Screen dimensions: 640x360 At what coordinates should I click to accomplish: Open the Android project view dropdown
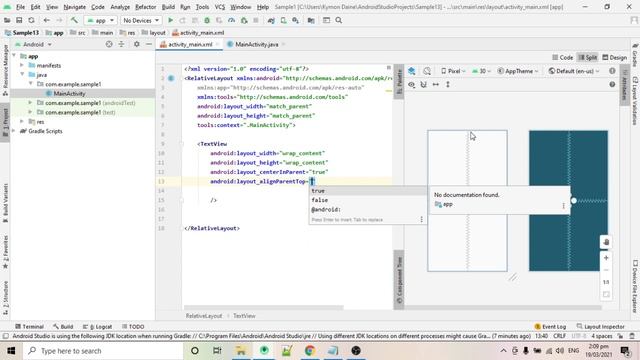tap(33, 44)
